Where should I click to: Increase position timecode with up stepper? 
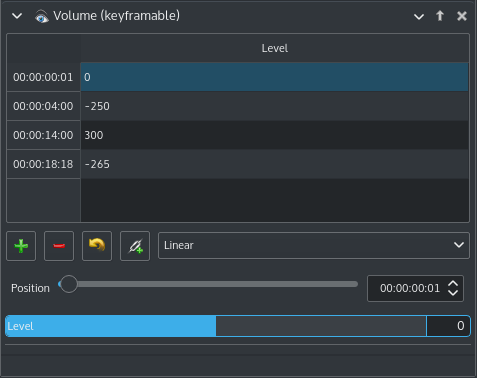[x=453, y=284]
